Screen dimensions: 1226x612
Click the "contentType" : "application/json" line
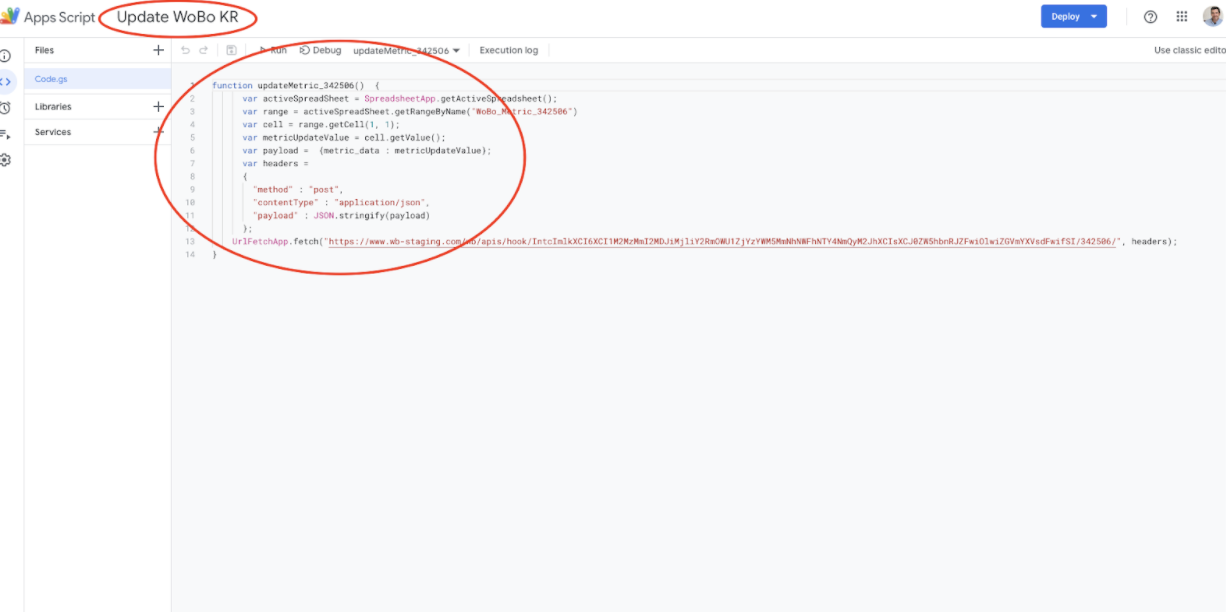point(341,202)
